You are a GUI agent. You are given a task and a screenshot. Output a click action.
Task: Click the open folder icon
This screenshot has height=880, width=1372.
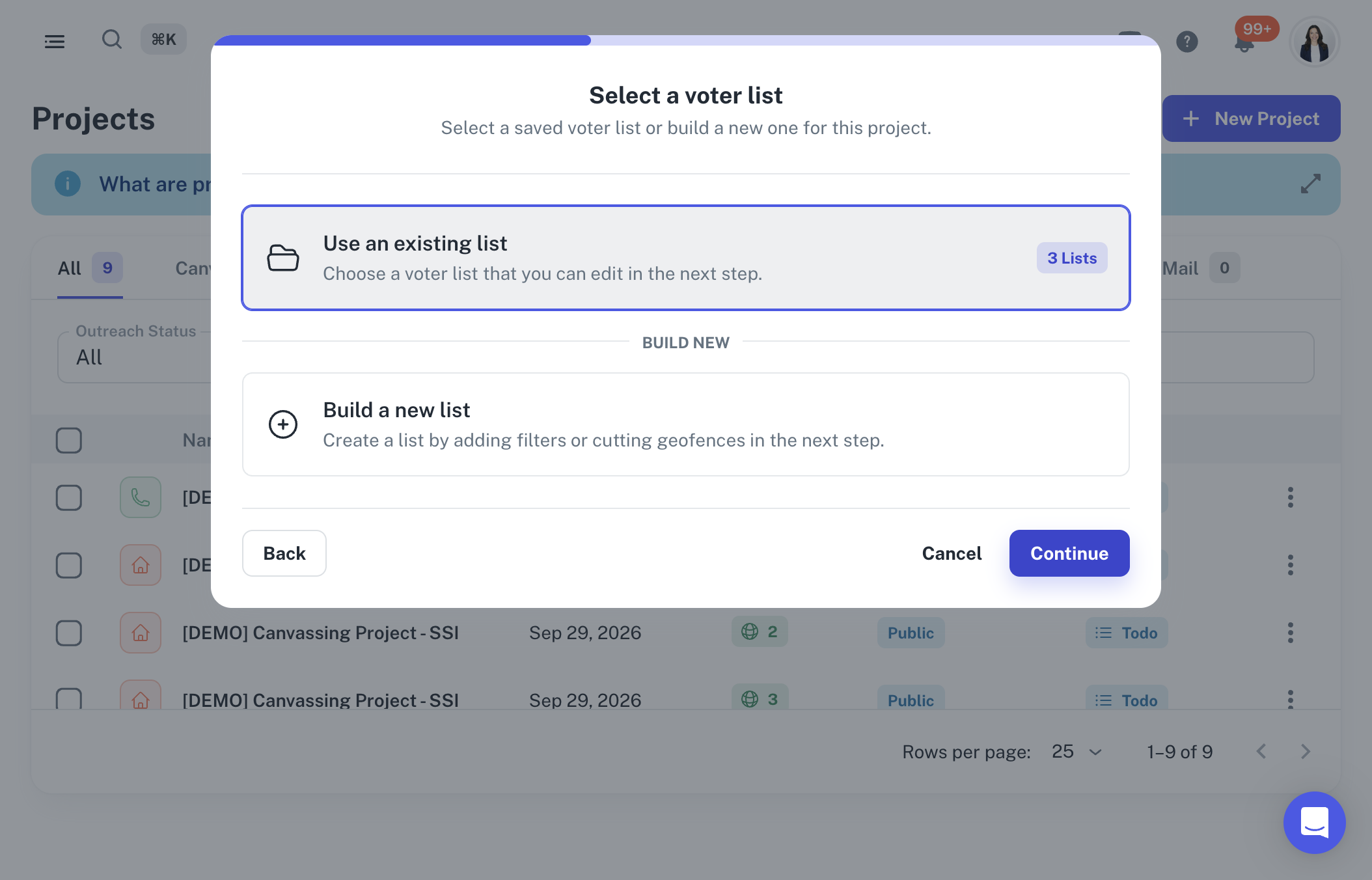[283, 258]
